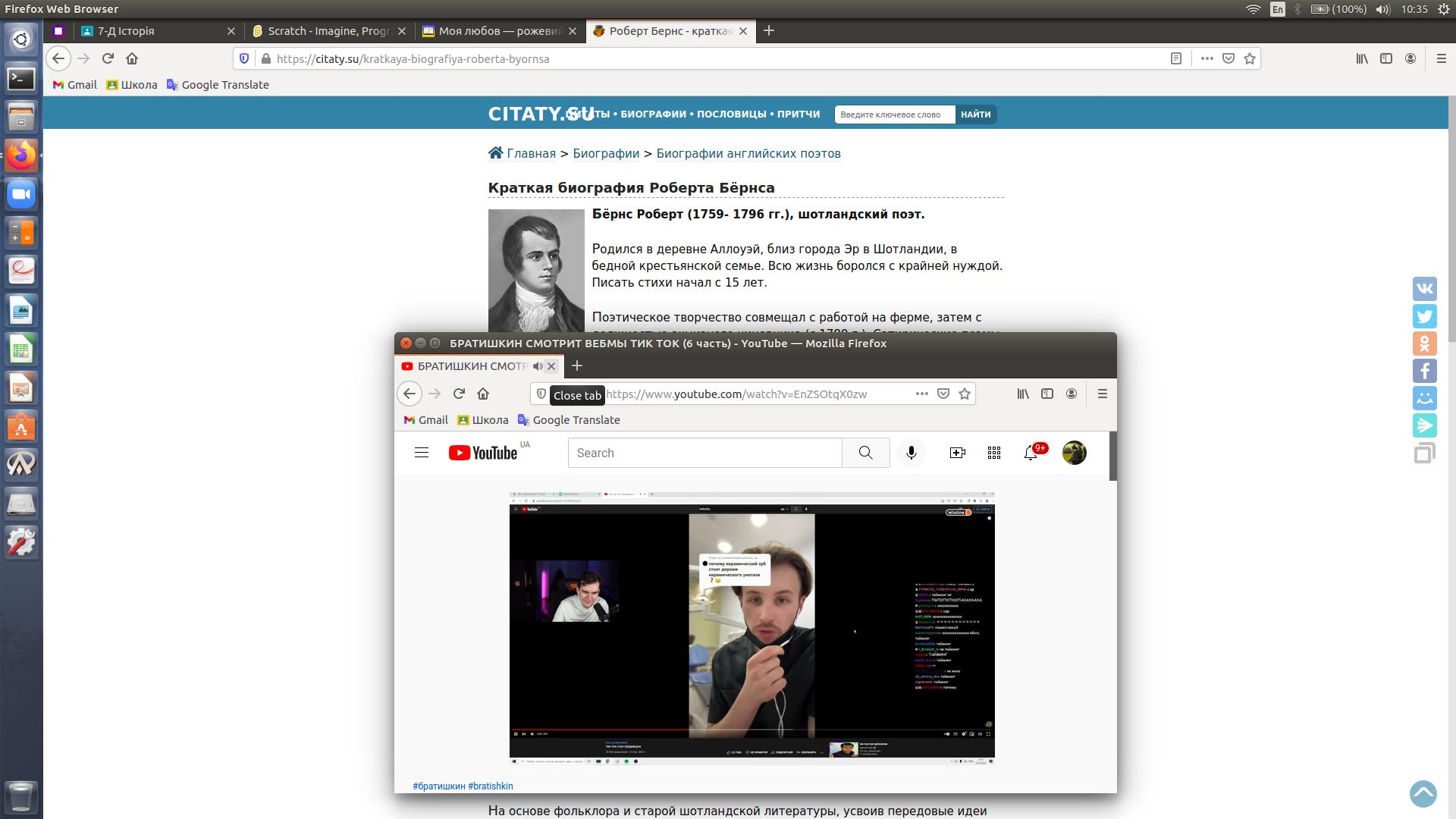Screen dimensions: 1456x819
Task: Click the YouTube create video icon
Action: pyautogui.click(x=957, y=453)
